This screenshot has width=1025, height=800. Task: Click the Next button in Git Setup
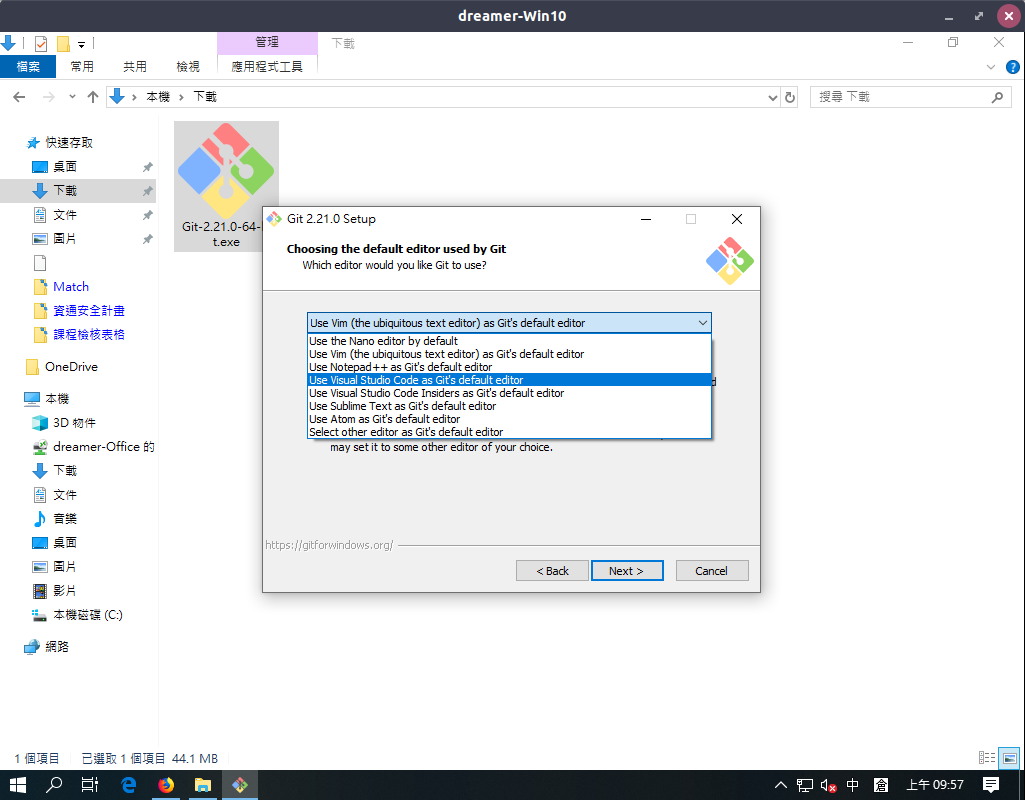click(627, 571)
